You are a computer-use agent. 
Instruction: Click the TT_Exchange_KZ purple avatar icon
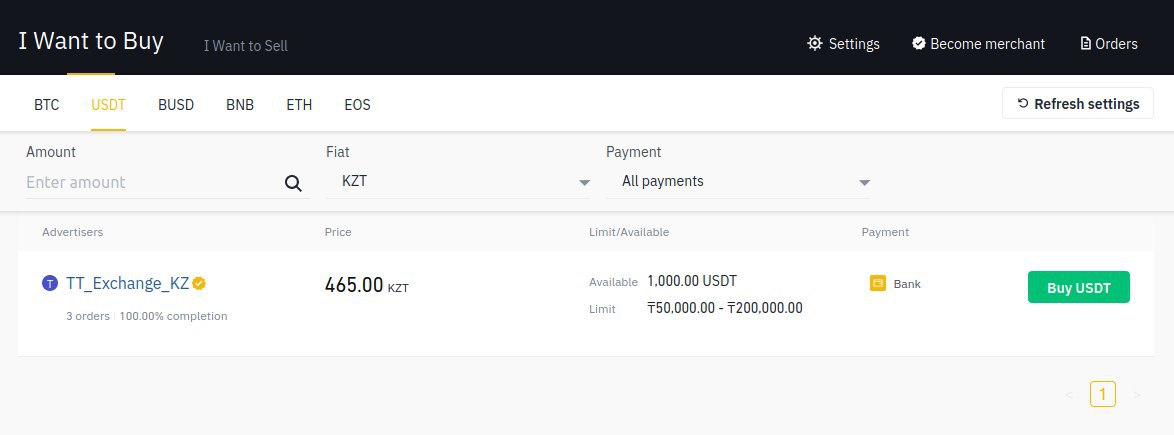pos(50,283)
